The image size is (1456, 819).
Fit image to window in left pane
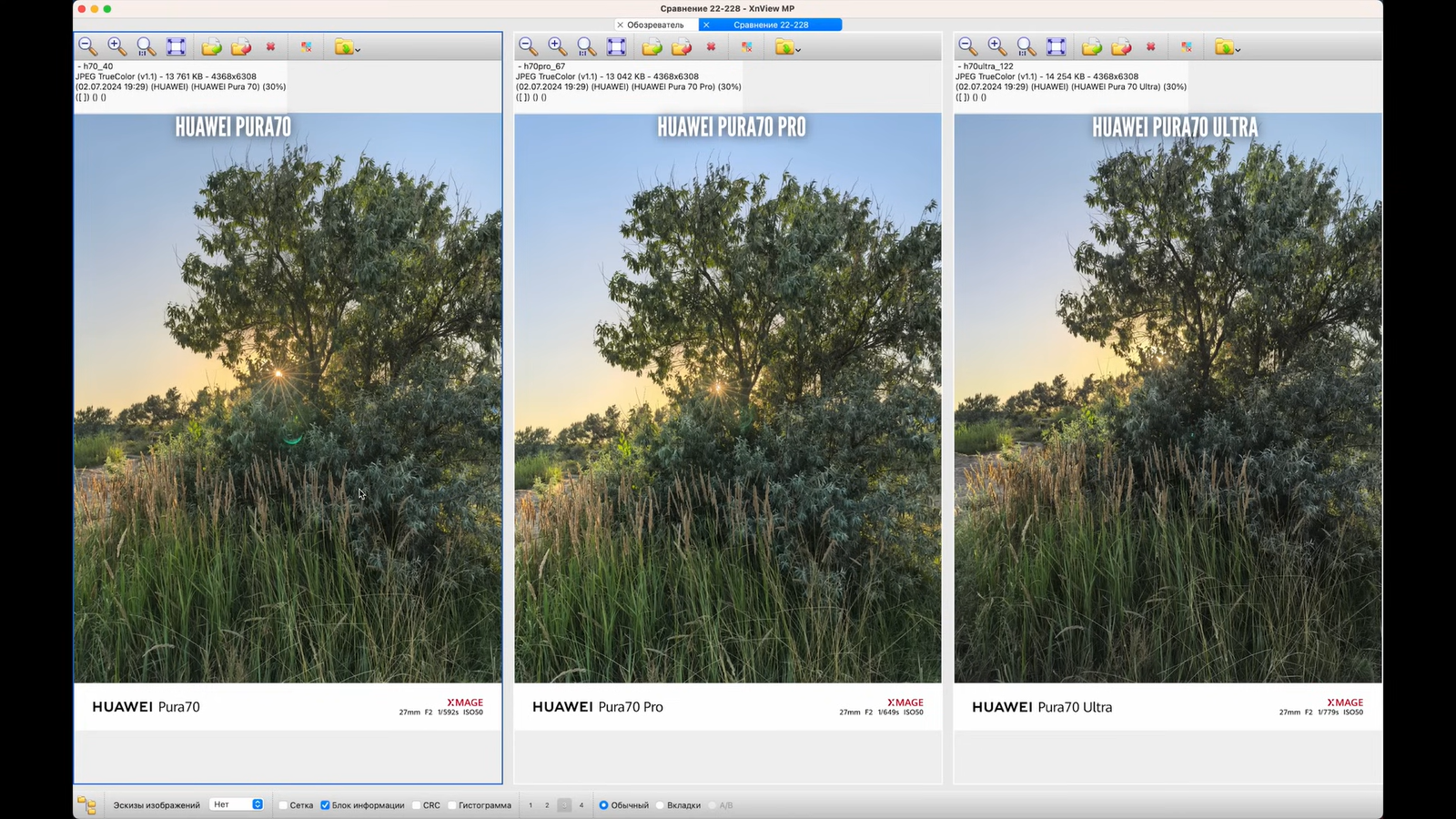176,46
